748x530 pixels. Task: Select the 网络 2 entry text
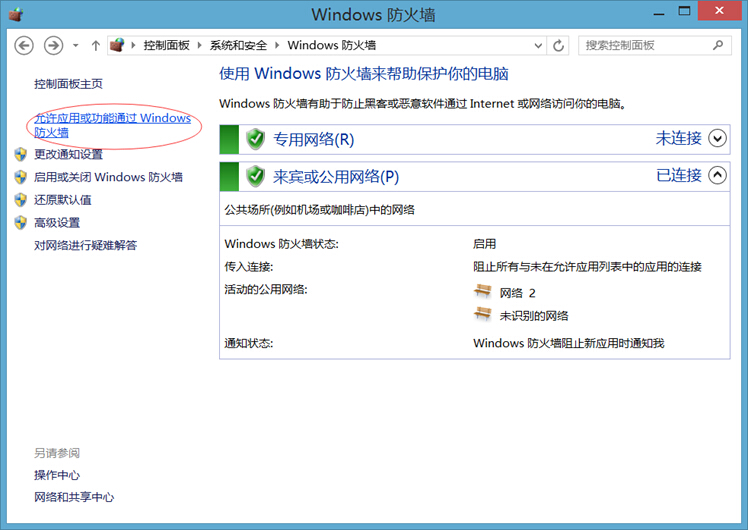pyautogui.click(x=518, y=293)
